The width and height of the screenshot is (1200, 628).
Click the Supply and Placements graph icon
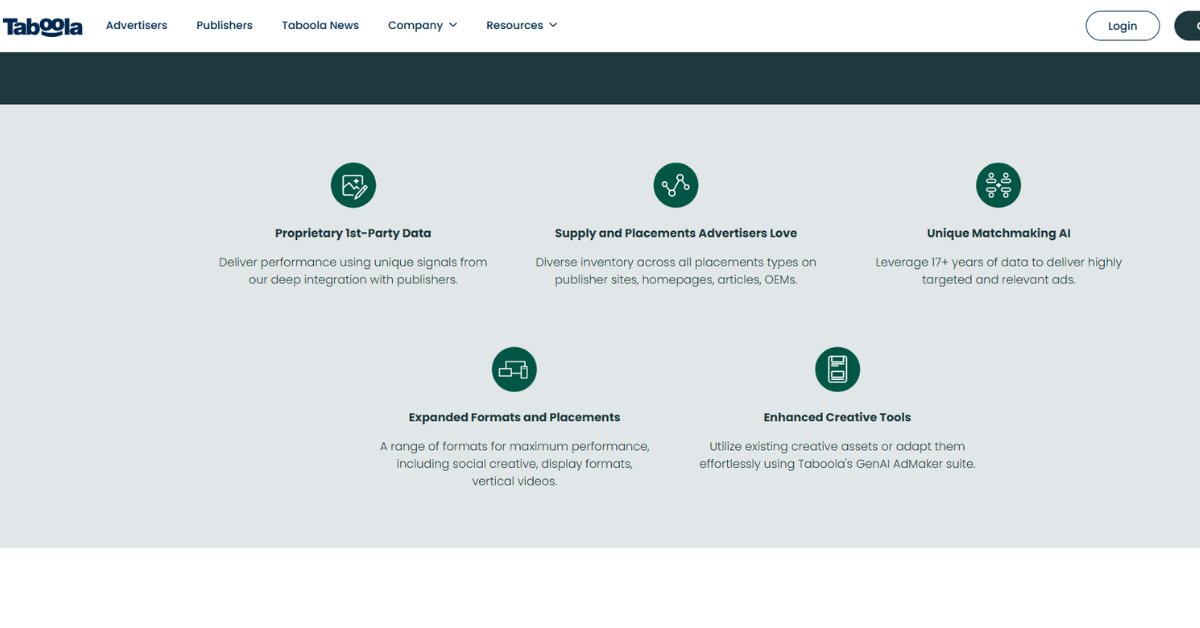point(676,185)
